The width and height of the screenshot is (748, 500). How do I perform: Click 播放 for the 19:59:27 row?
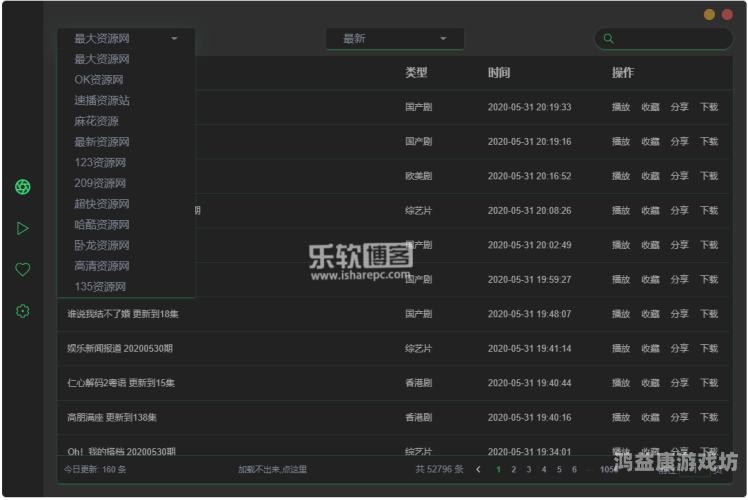click(x=621, y=280)
